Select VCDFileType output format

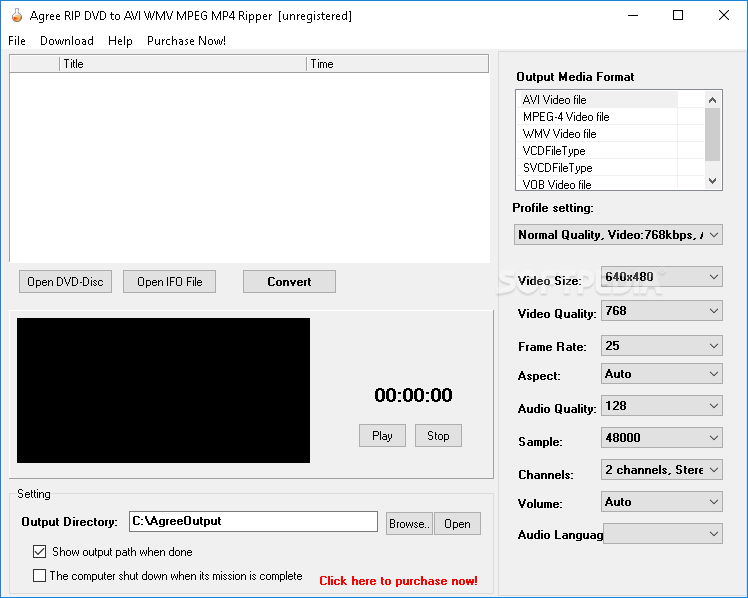click(x=596, y=151)
